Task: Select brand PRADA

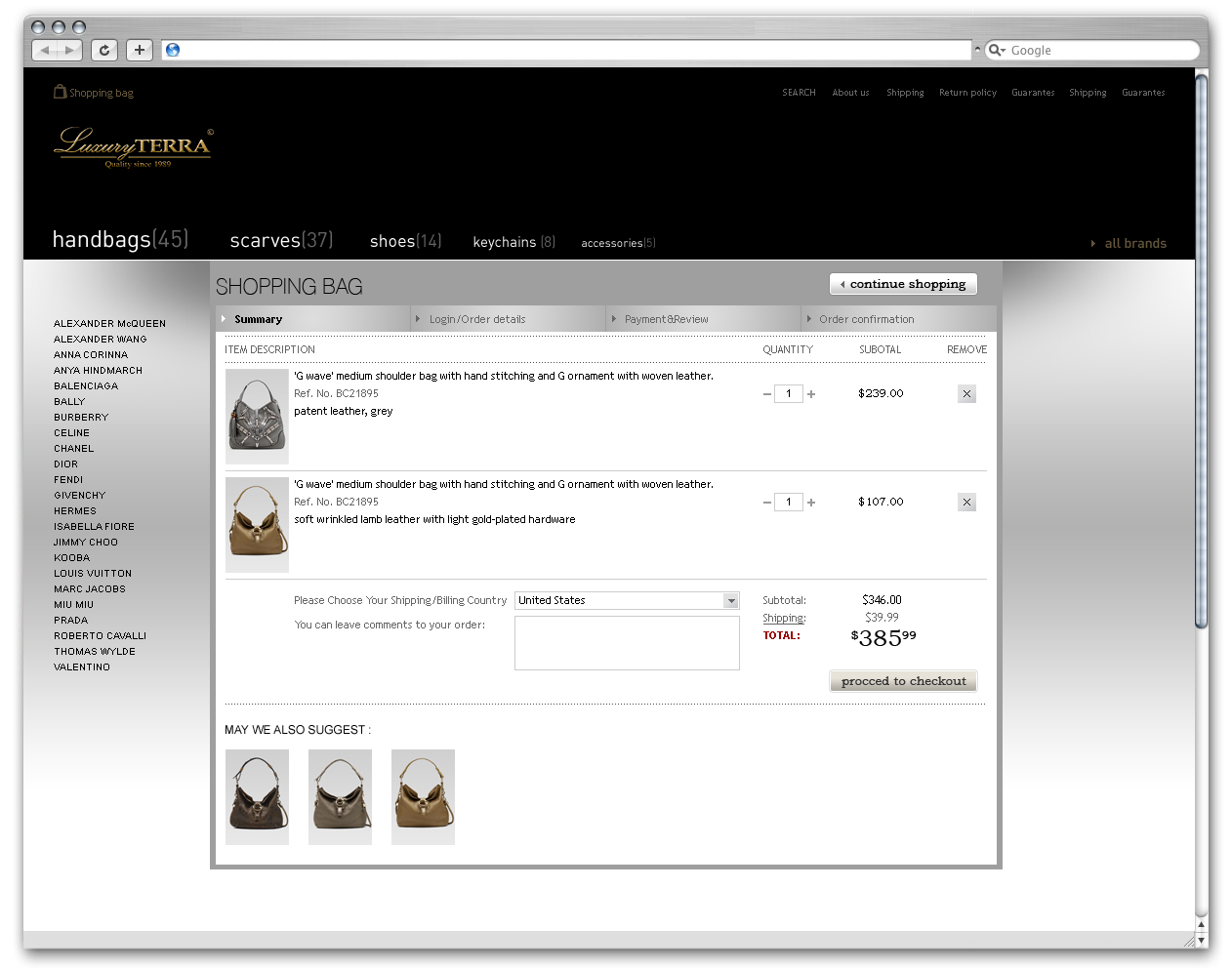Action: (70, 621)
